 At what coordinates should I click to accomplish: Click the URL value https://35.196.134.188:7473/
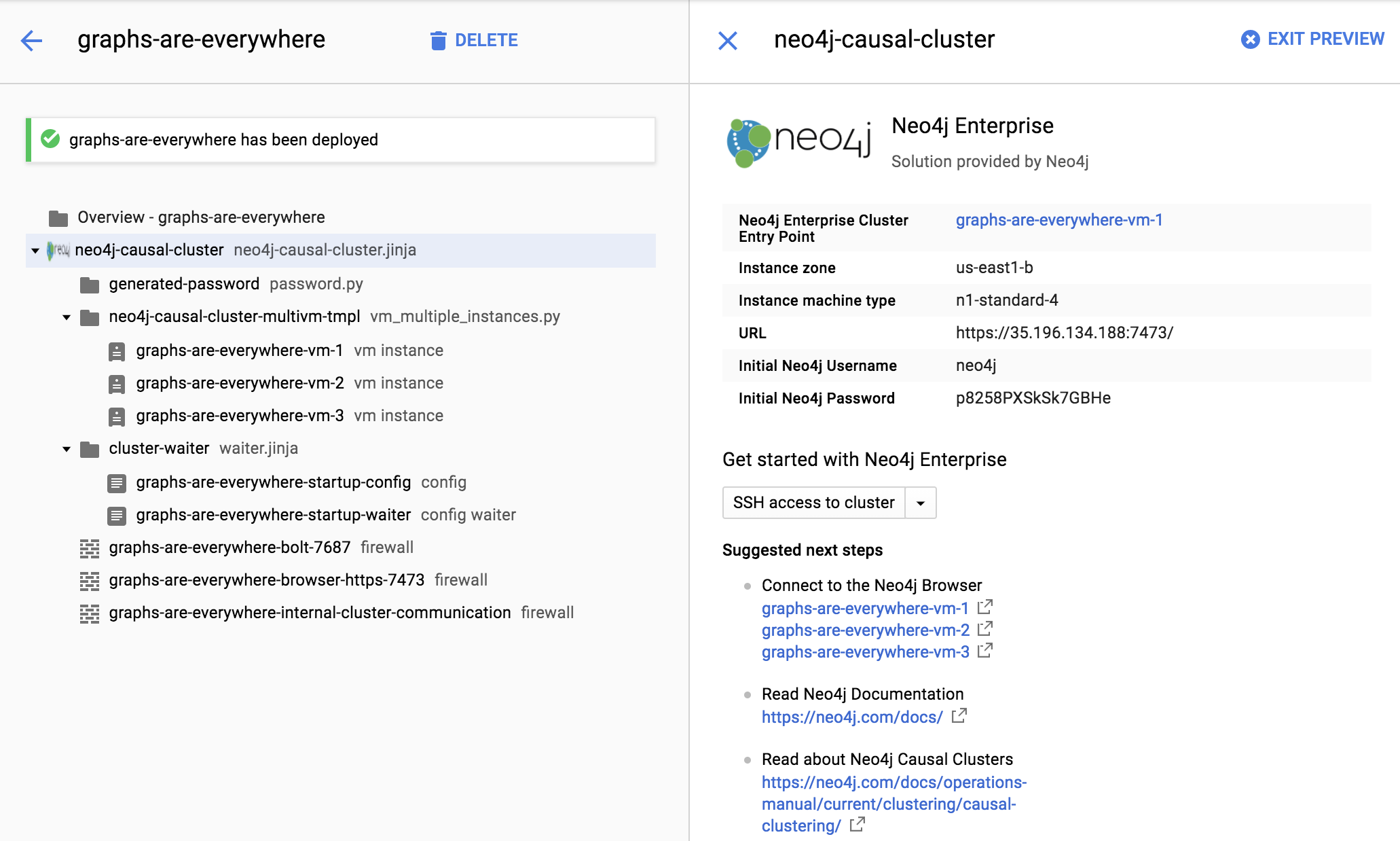pos(1065,333)
